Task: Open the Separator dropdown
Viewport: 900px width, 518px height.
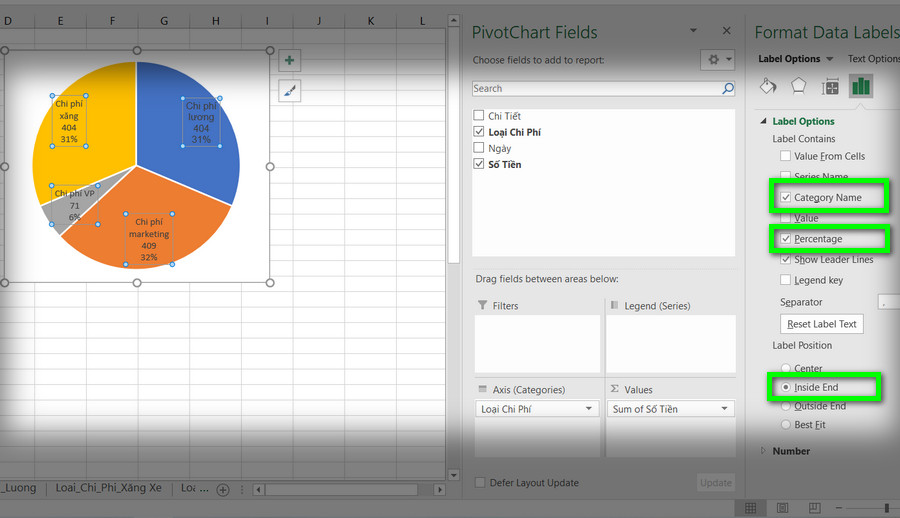Action: click(x=889, y=302)
